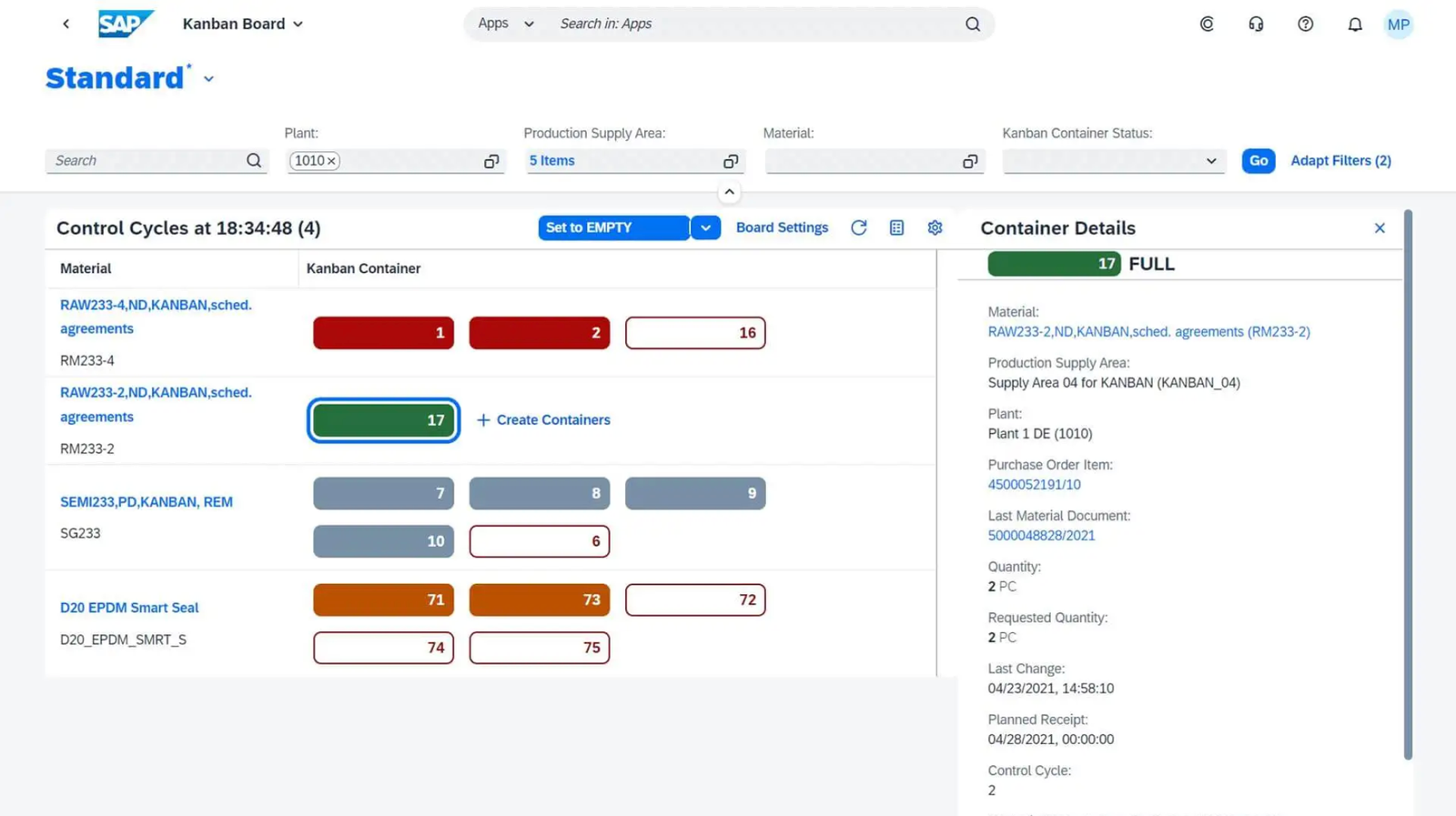Close the Container Details panel
Image resolution: width=1456 pixels, height=816 pixels.
click(x=1380, y=228)
